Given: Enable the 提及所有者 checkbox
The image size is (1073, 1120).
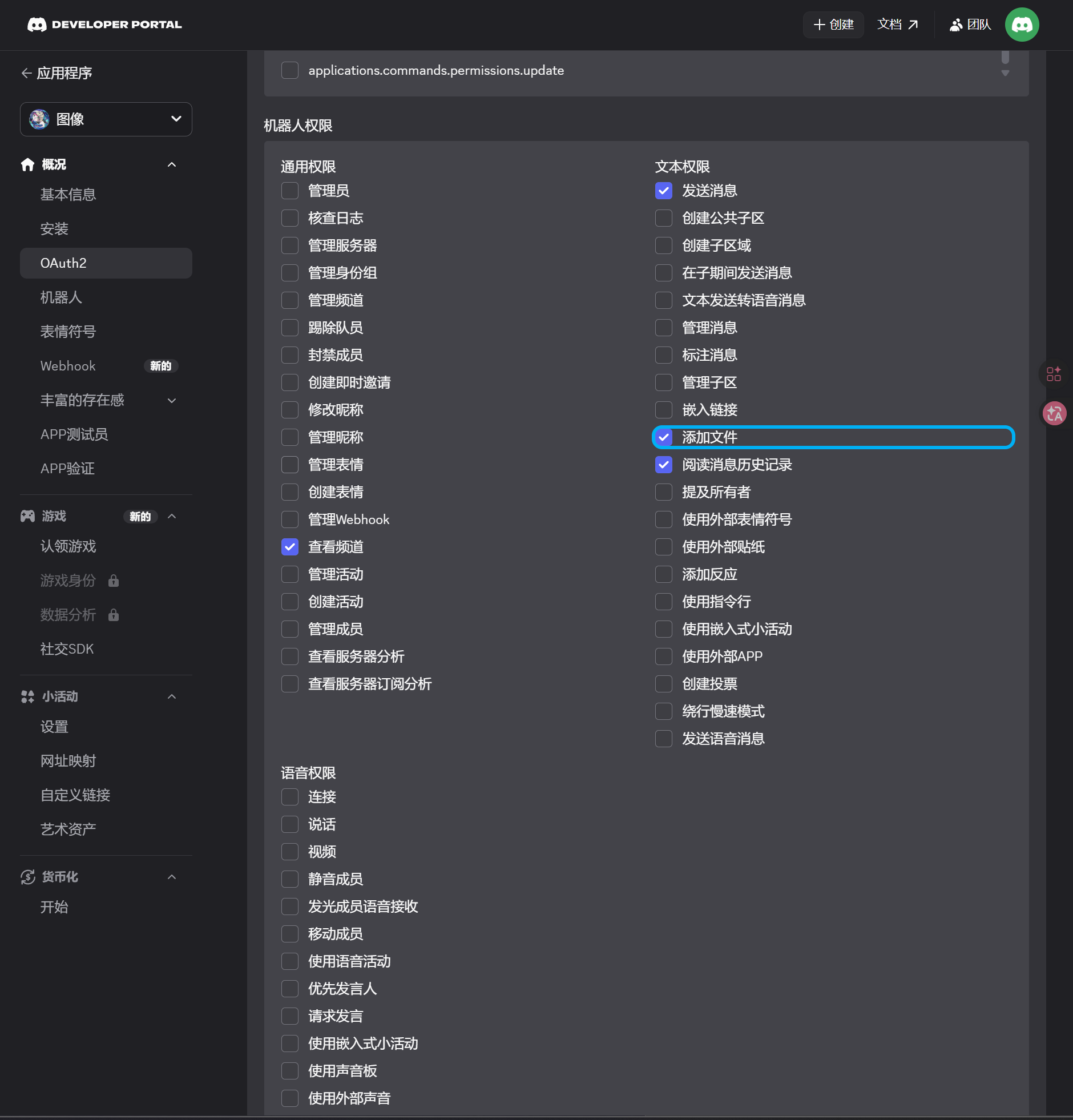Looking at the screenshot, I should coord(663,493).
